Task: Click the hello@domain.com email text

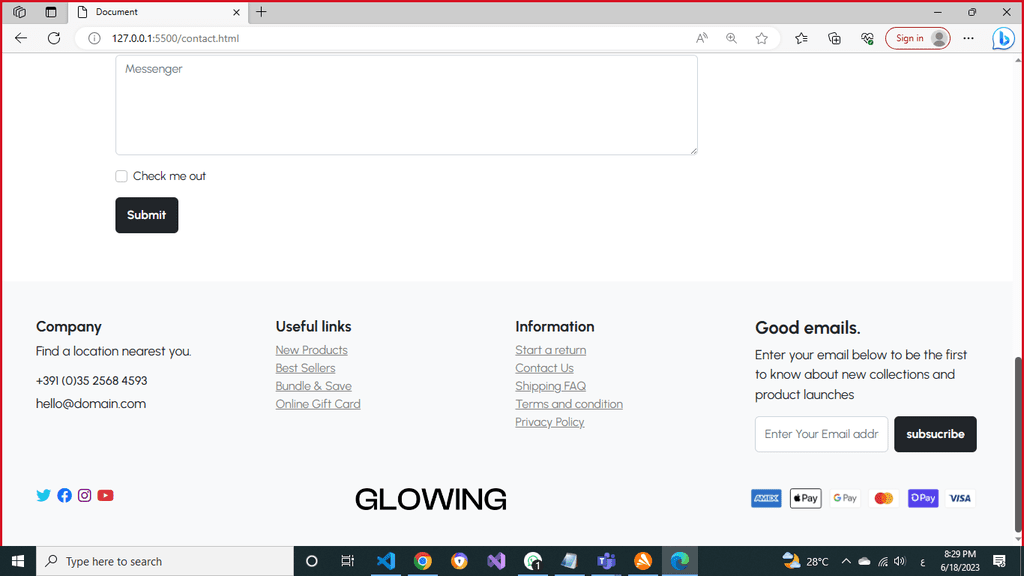Action: point(91,404)
